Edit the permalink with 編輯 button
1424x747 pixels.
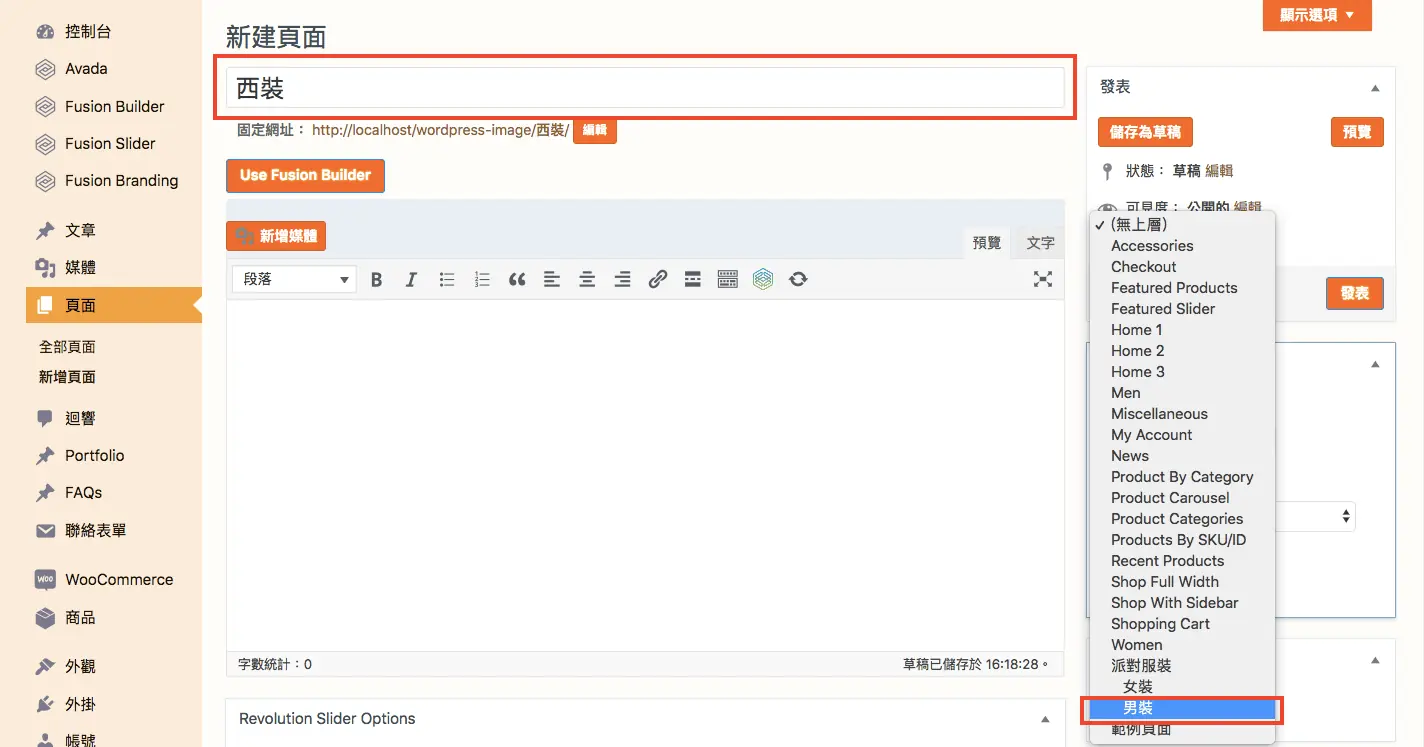[x=595, y=131]
